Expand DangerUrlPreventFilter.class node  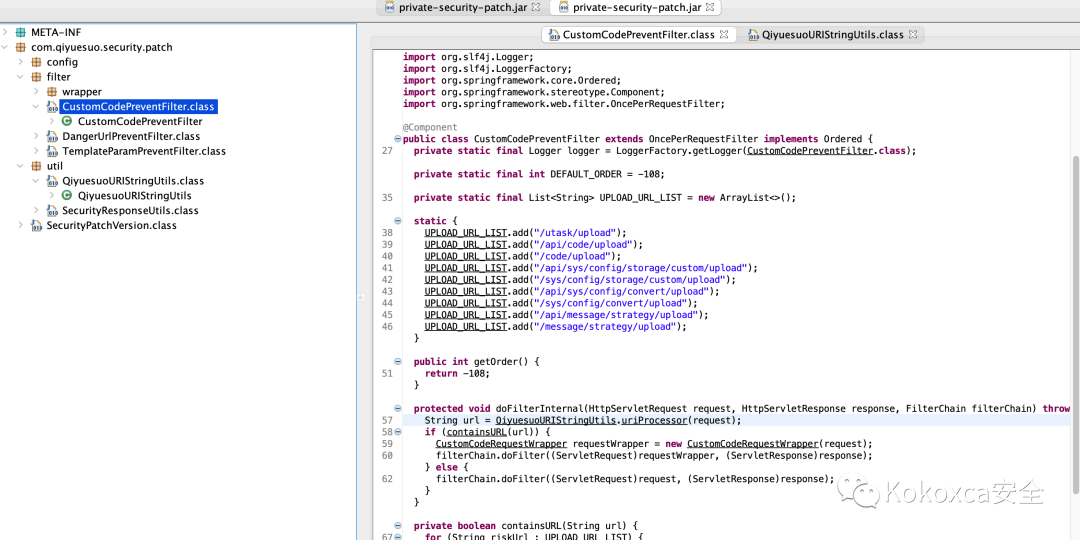tap(36, 136)
